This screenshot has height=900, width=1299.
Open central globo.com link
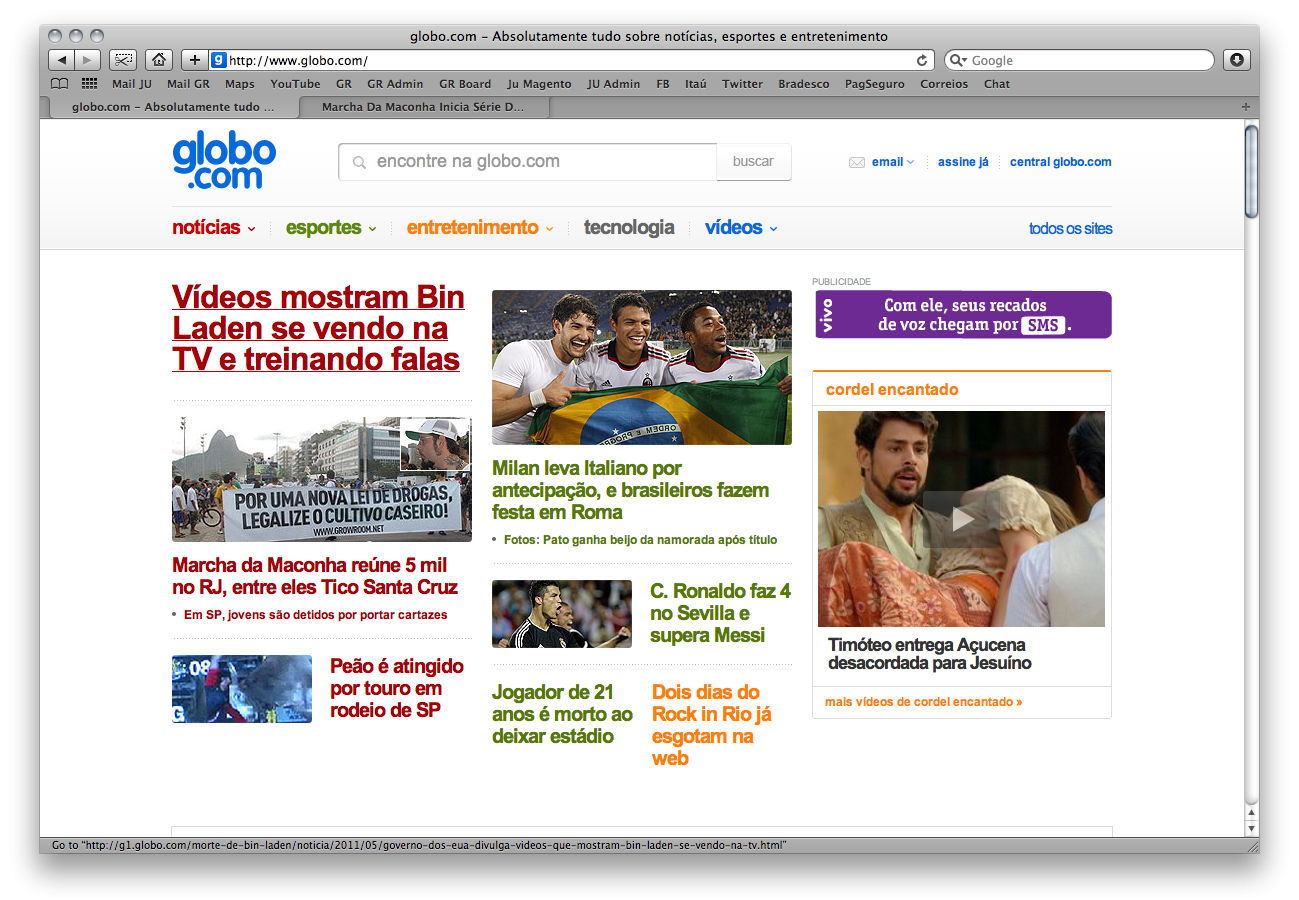point(1060,162)
